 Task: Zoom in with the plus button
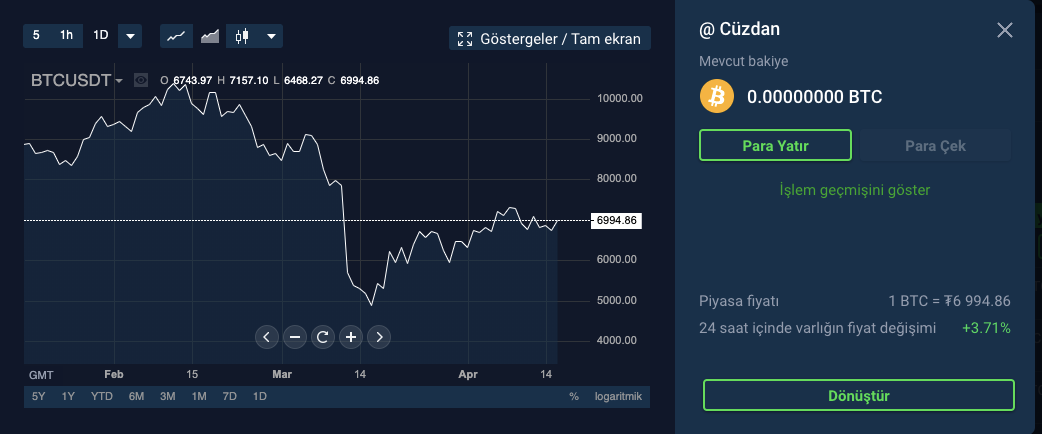[351, 337]
